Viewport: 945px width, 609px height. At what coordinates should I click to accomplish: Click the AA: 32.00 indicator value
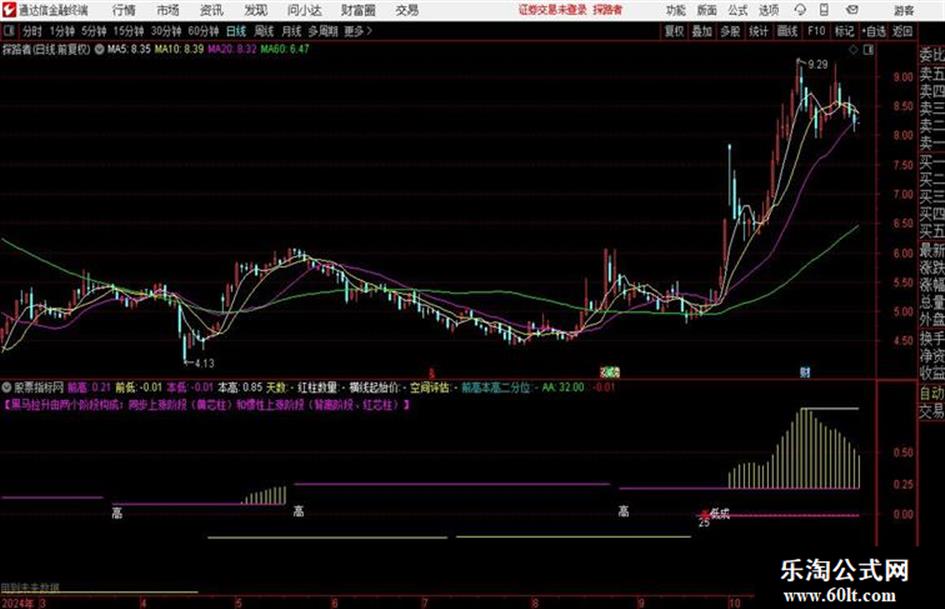point(563,387)
